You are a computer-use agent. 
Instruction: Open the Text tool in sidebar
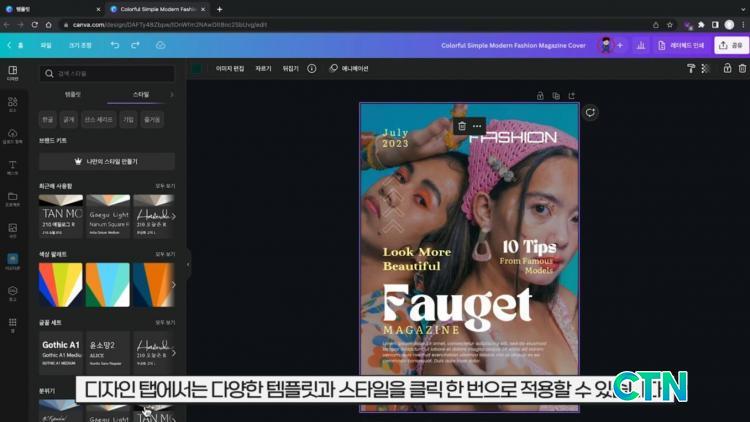[x=12, y=165]
